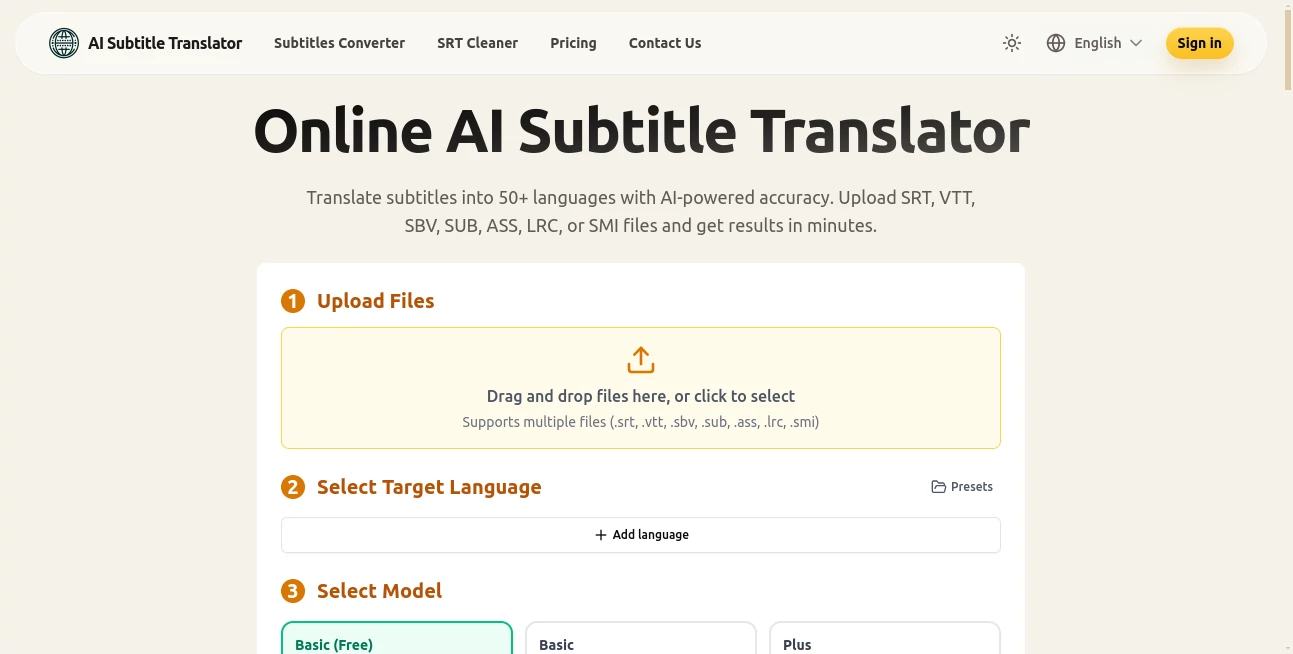This screenshot has height=654, width=1293.
Task: Select the Plus model card
Action: pos(885,638)
